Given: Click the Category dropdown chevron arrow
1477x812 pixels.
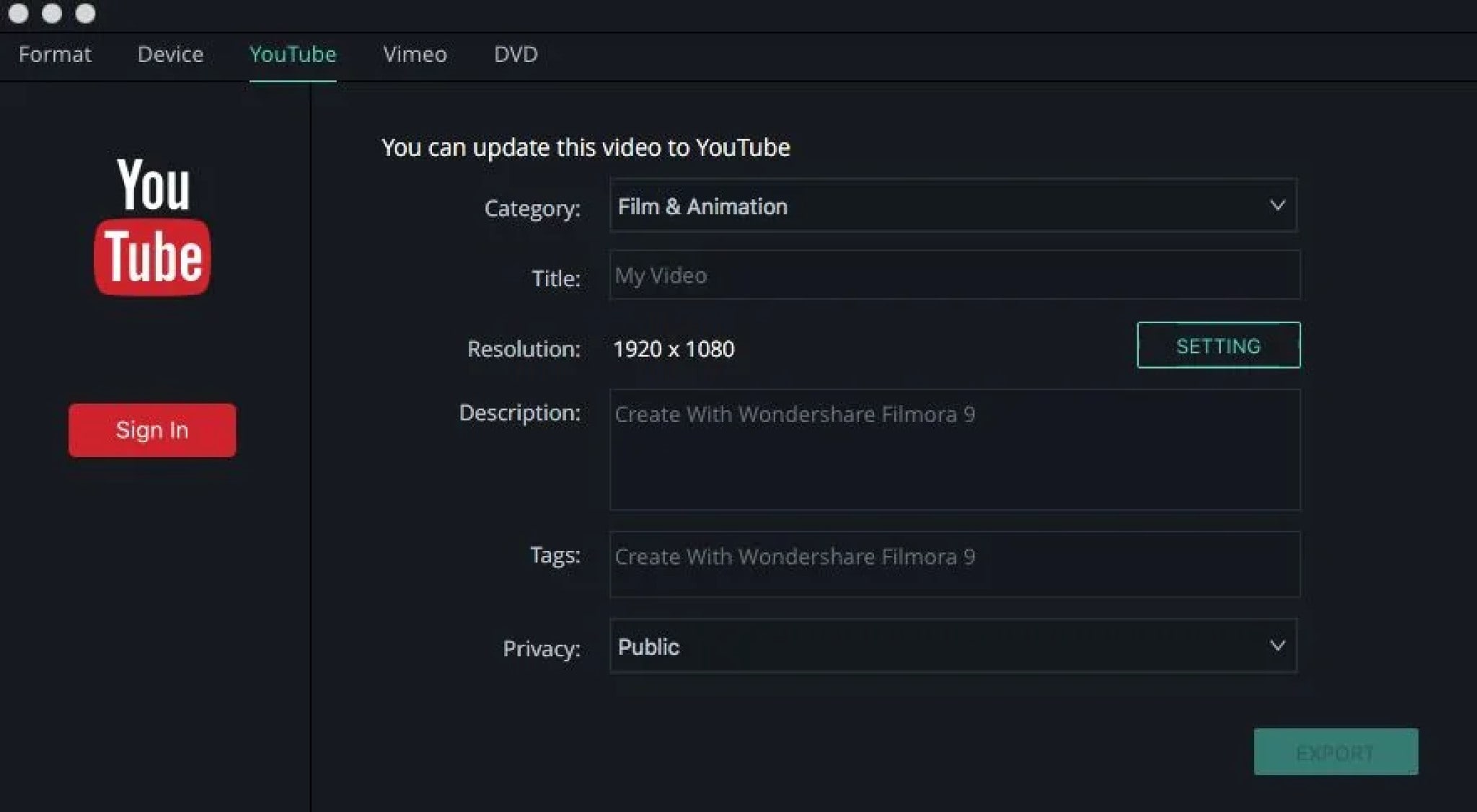Looking at the screenshot, I should (x=1277, y=206).
